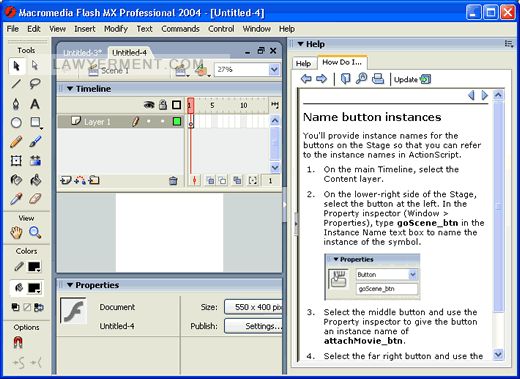Image resolution: width=520 pixels, height=379 pixels.
Task: Toggle Layer 1 lock dot
Action: [x=163, y=121]
